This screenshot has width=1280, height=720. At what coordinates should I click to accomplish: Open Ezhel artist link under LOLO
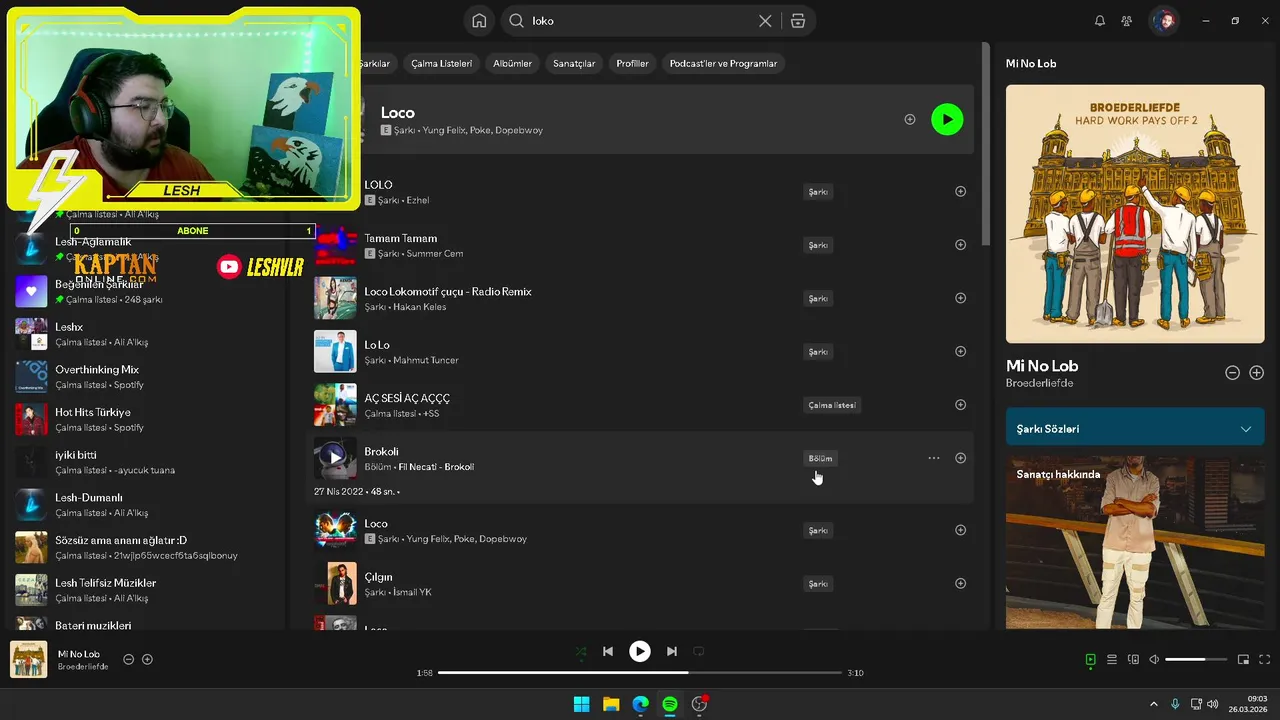tap(417, 200)
